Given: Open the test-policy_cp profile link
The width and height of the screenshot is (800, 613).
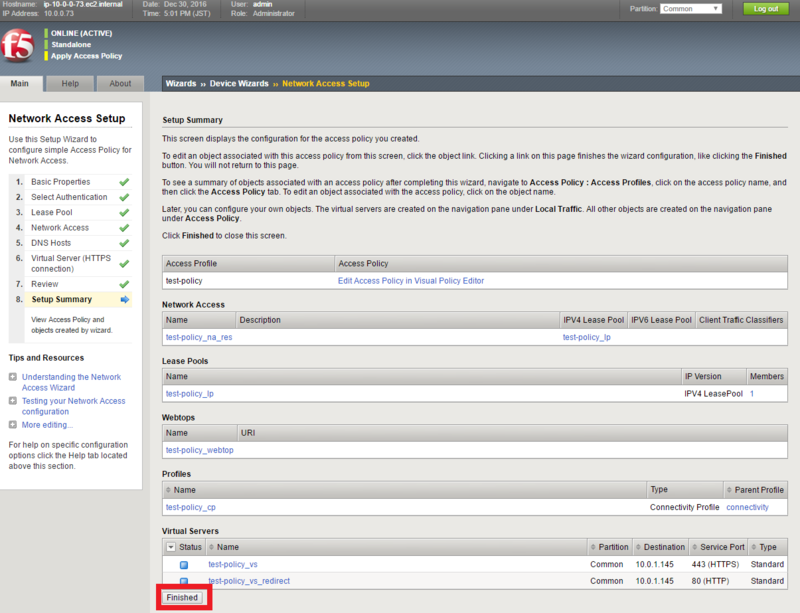Looking at the screenshot, I should pos(191,507).
